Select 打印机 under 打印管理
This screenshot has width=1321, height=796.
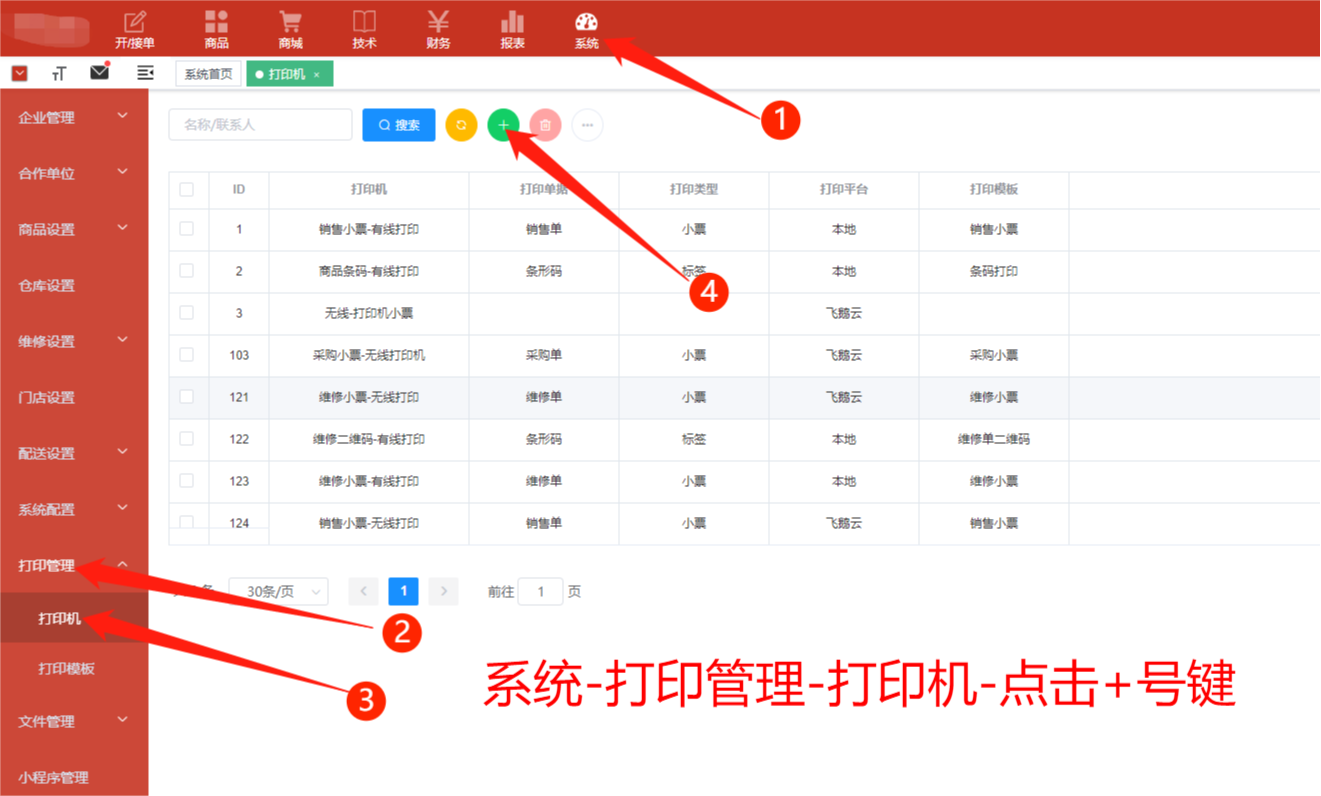[x=74, y=618]
